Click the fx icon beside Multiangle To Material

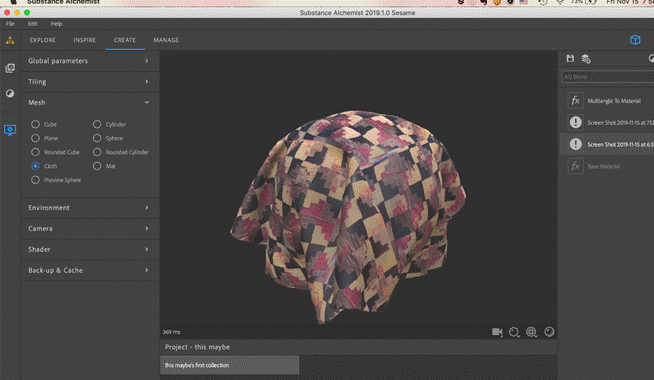(576, 101)
